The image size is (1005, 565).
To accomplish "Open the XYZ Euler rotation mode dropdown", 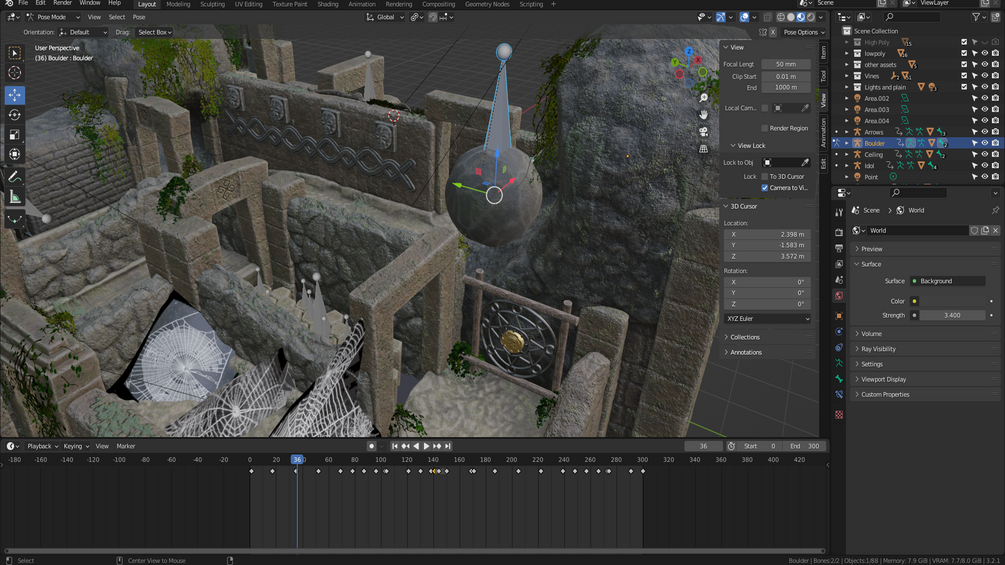I will tap(767, 319).
